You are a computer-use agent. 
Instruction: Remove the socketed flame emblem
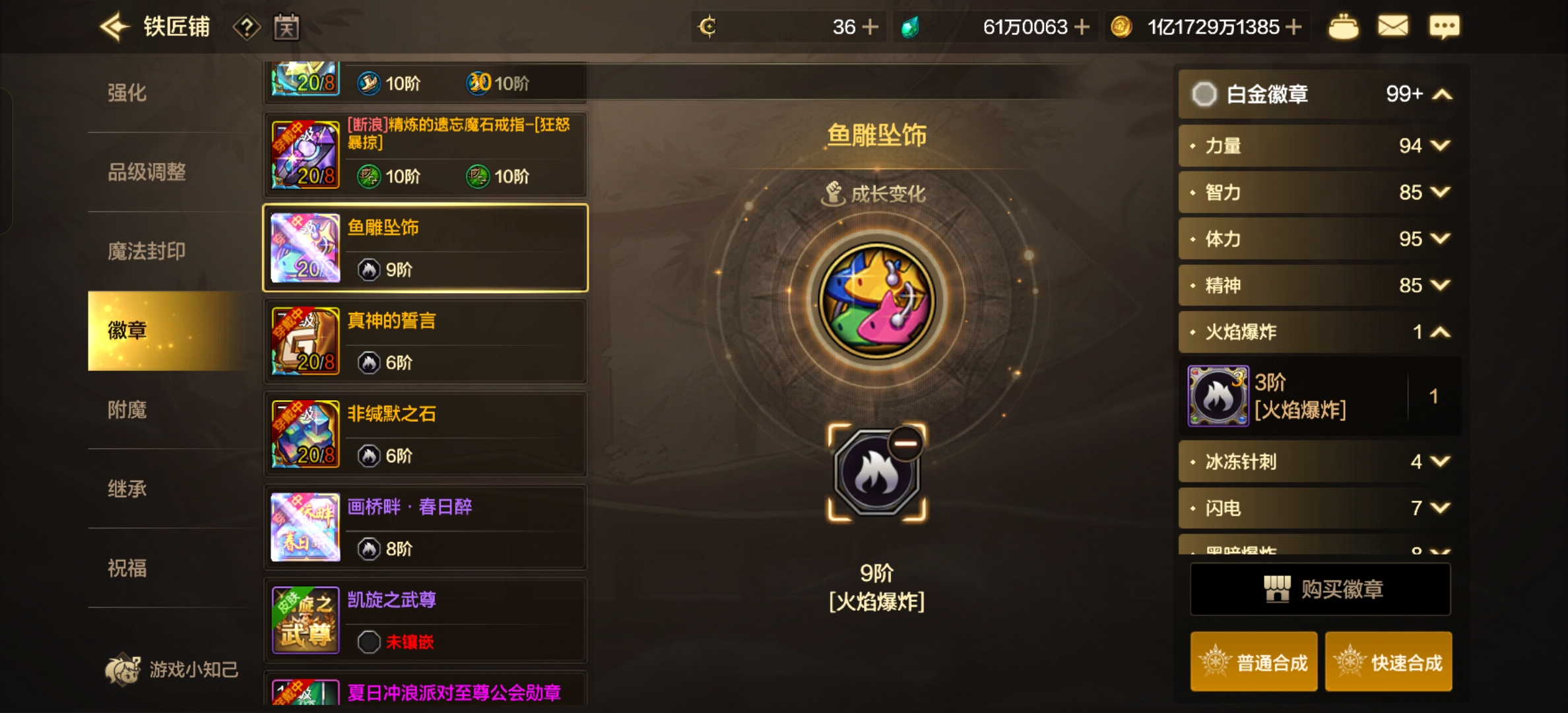pyautogui.click(x=905, y=443)
